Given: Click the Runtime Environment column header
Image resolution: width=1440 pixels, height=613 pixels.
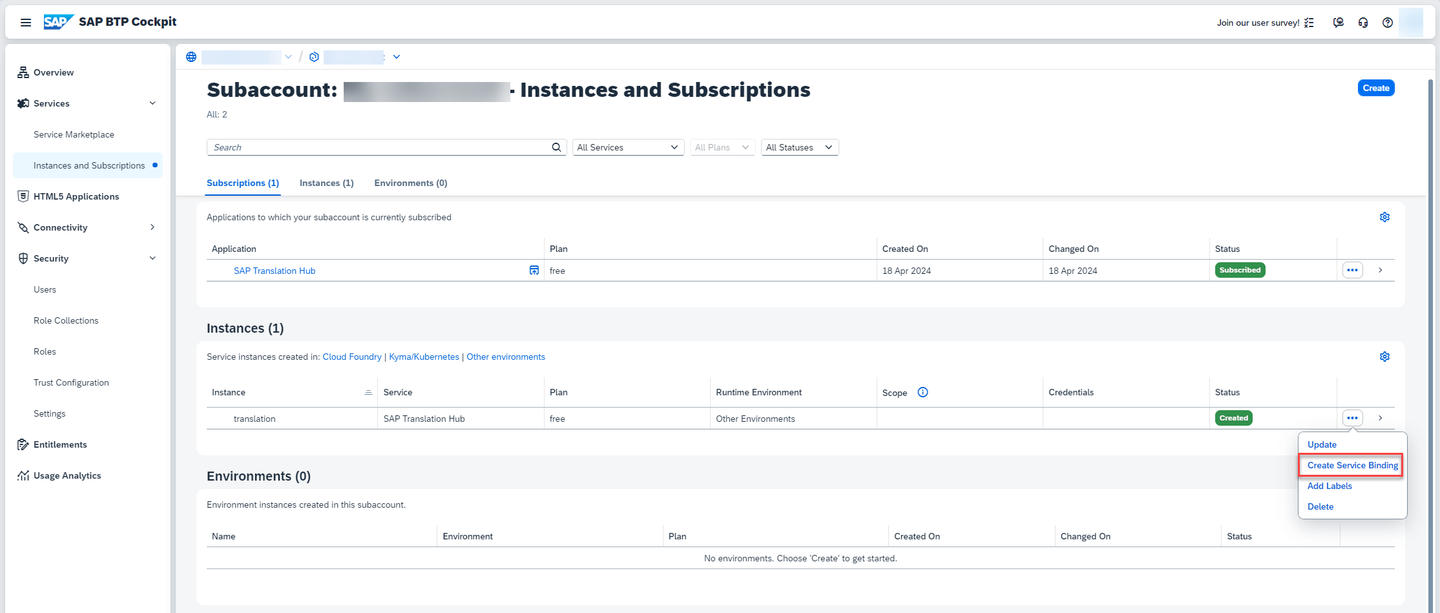Looking at the screenshot, I should (x=759, y=392).
